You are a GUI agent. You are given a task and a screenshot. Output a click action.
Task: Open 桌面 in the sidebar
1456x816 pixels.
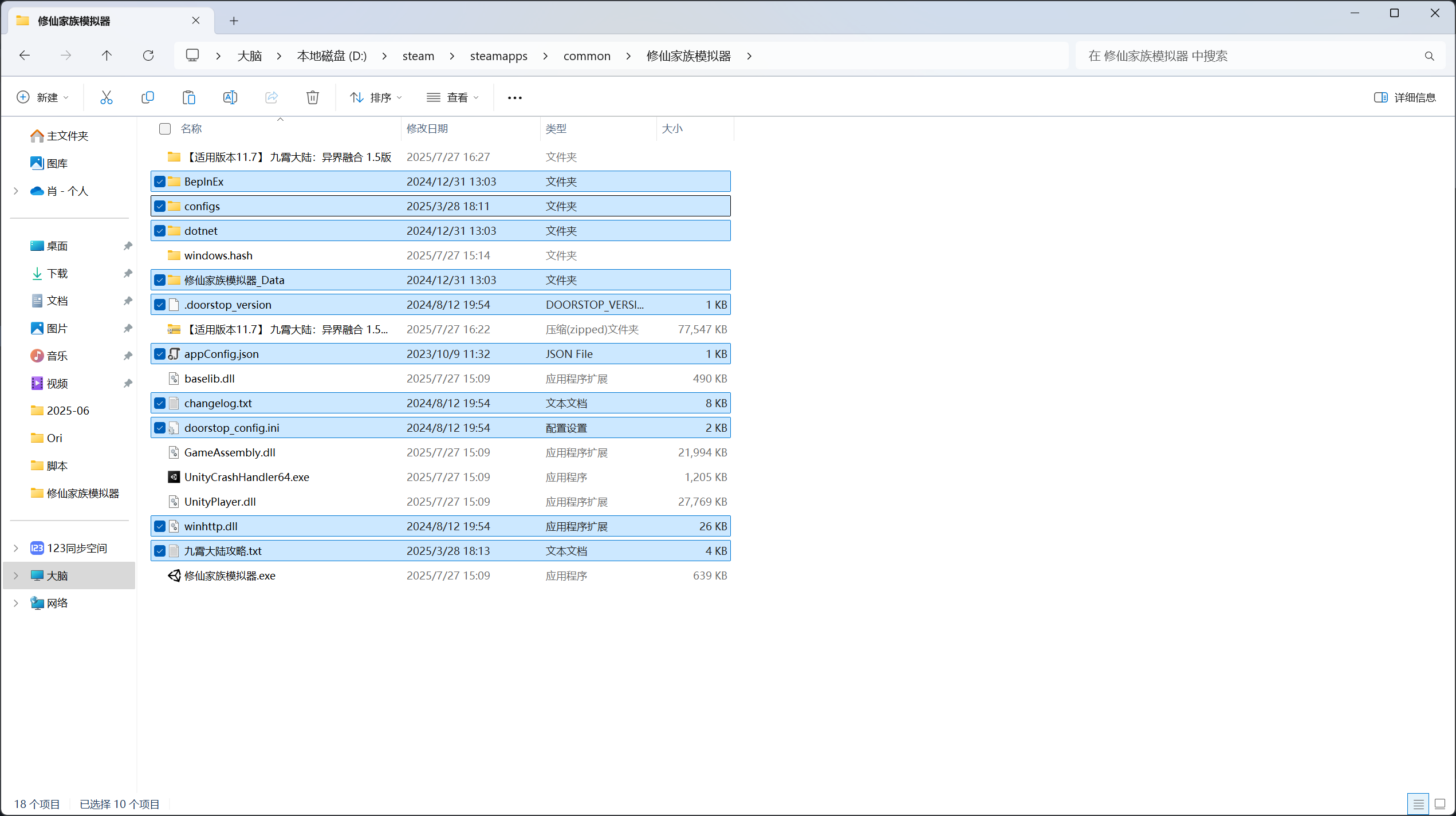click(x=49, y=246)
